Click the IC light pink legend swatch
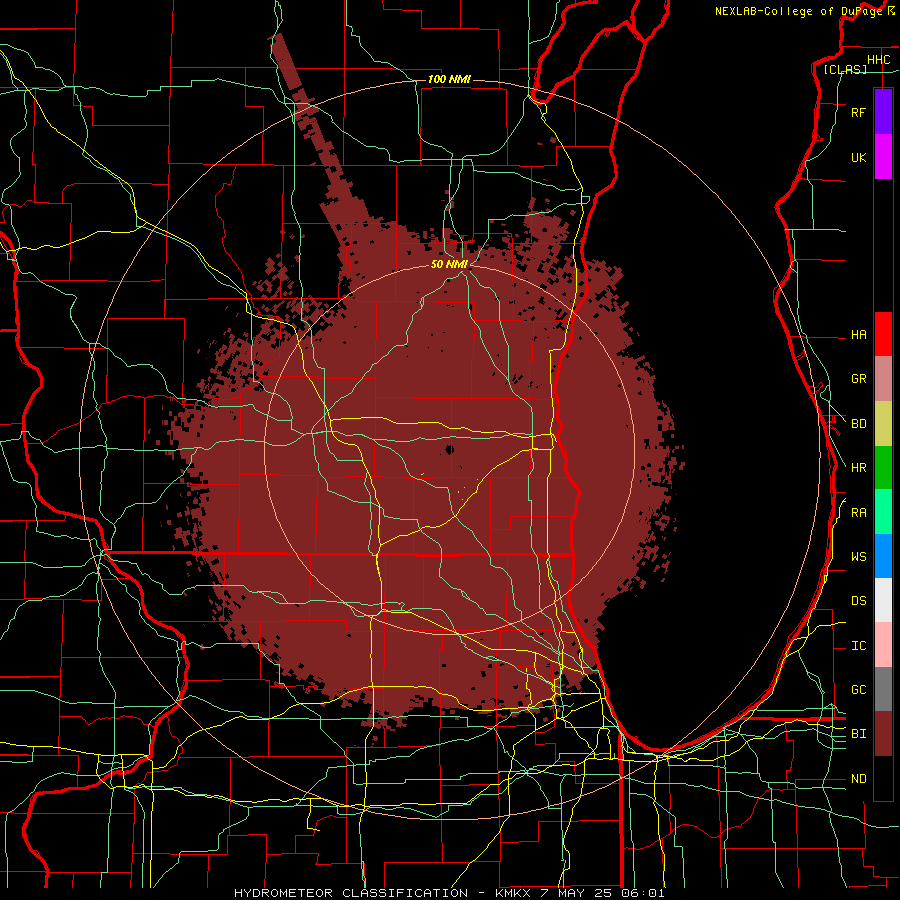 883,645
